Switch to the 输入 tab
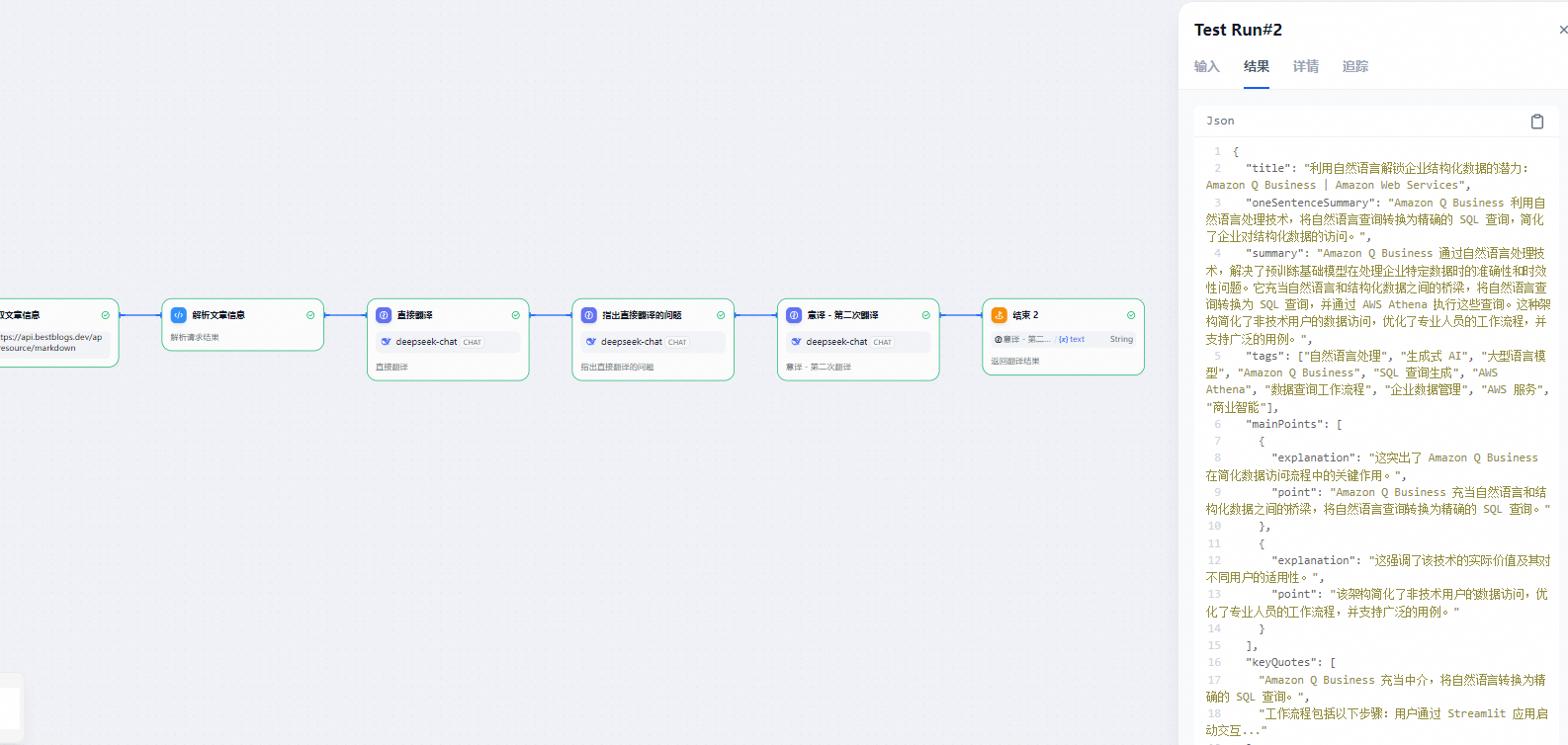The height and width of the screenshot is (745, 1568). pos(1206,66)
